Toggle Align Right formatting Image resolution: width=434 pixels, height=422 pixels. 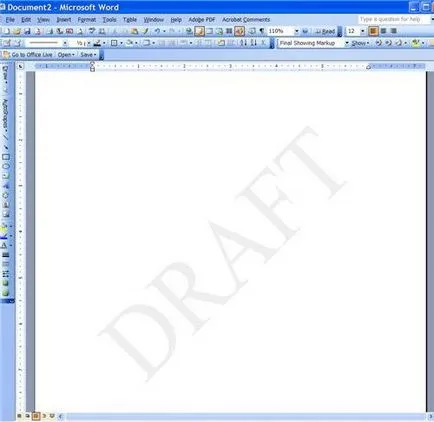394,31
